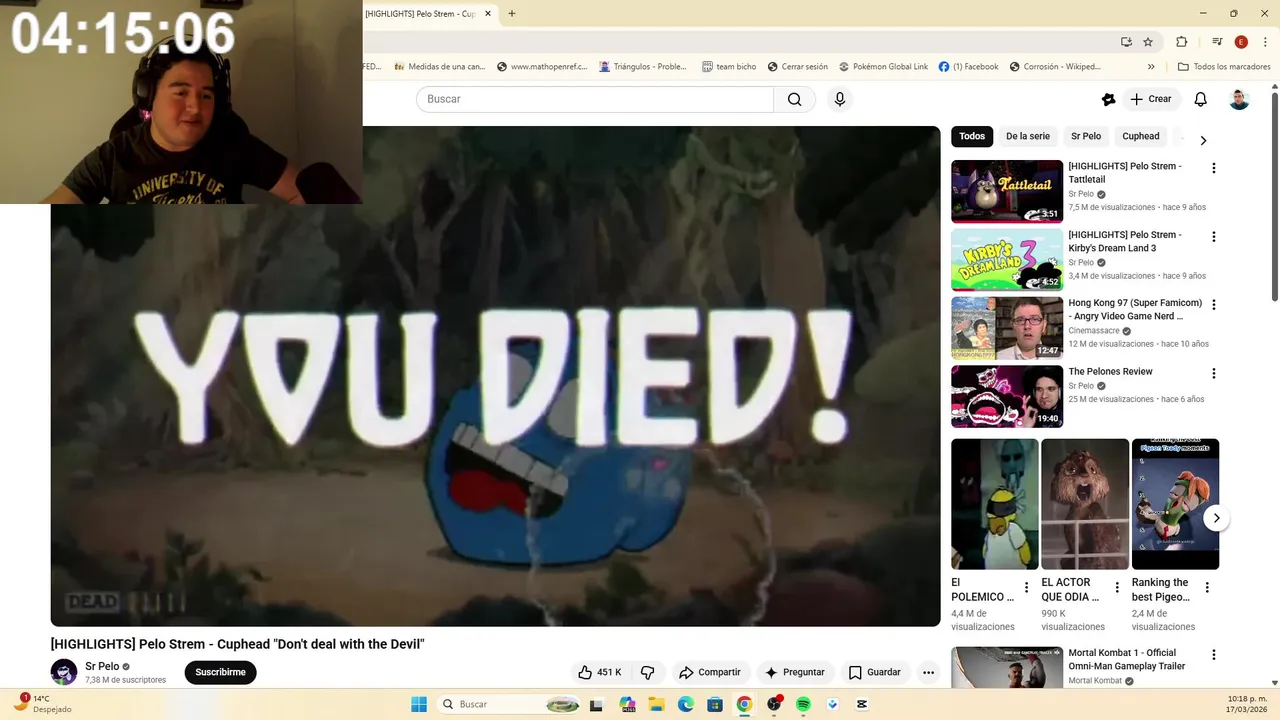Open Todos los marcadores folder

click(1224, 67)
